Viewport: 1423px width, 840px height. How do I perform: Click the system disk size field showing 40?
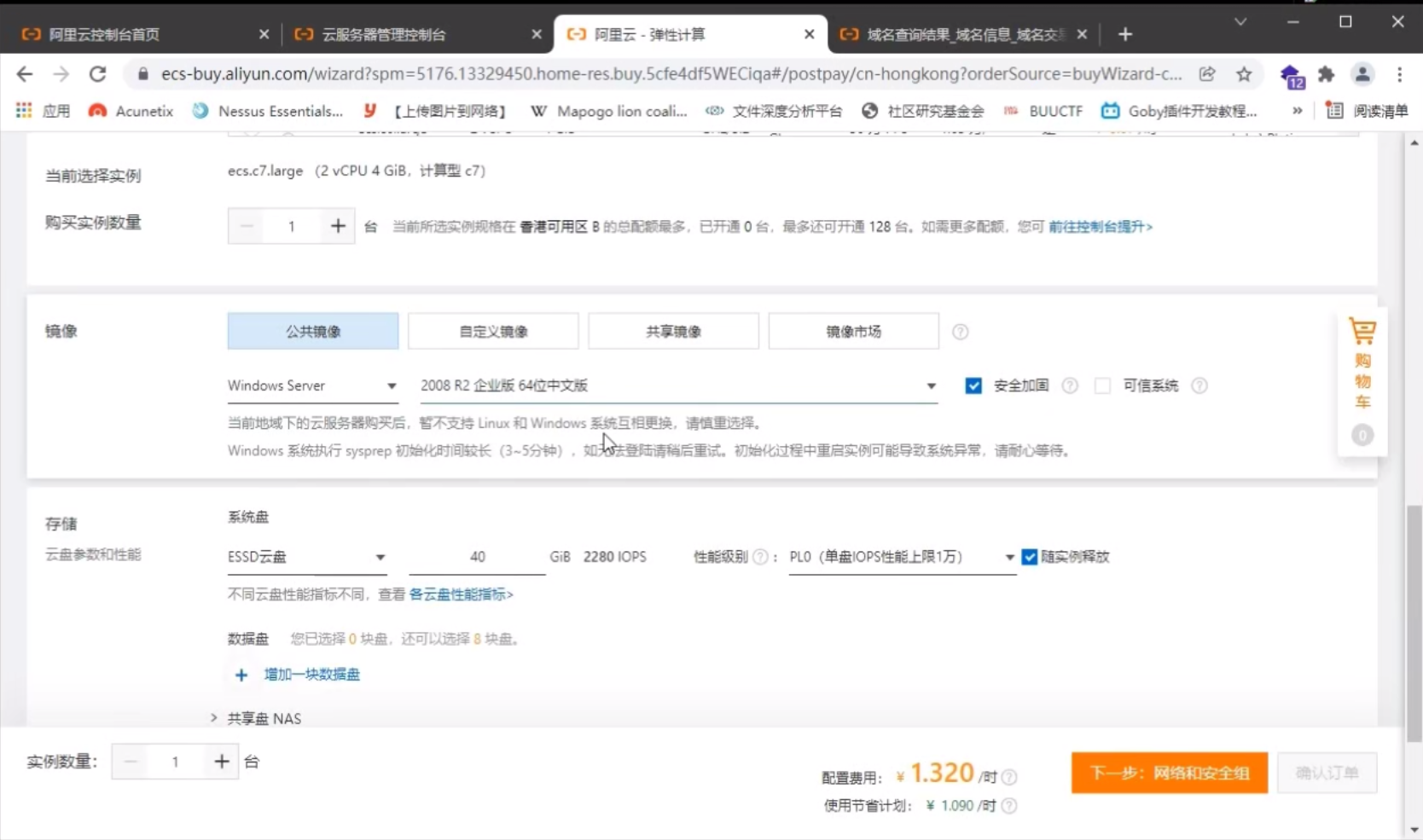(x=477, y=557)
